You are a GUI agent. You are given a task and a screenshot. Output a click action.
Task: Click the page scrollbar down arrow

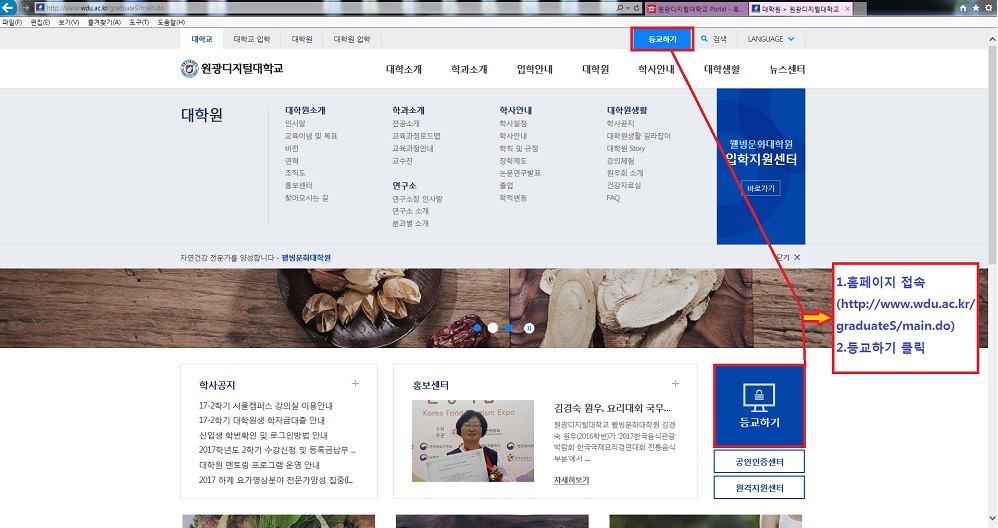[993, 518]
